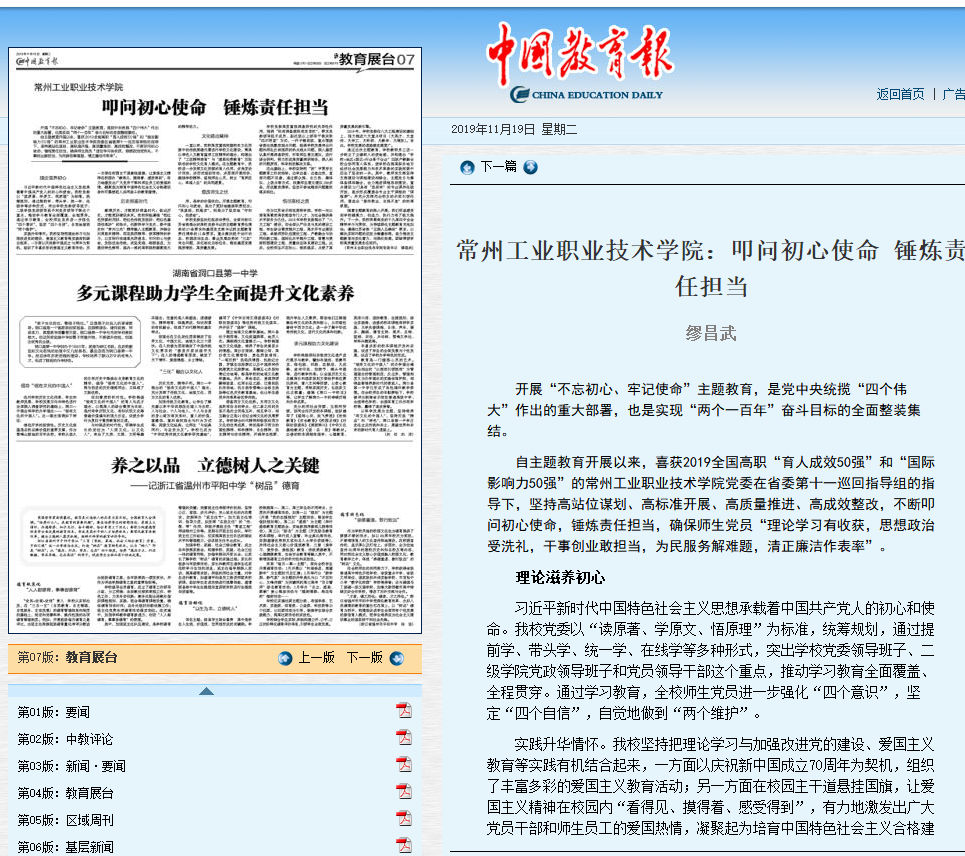The height and width of the screenshot is (856, 965).
Task: Click the China Education Daily logo
Action: [x=580, y=63]
